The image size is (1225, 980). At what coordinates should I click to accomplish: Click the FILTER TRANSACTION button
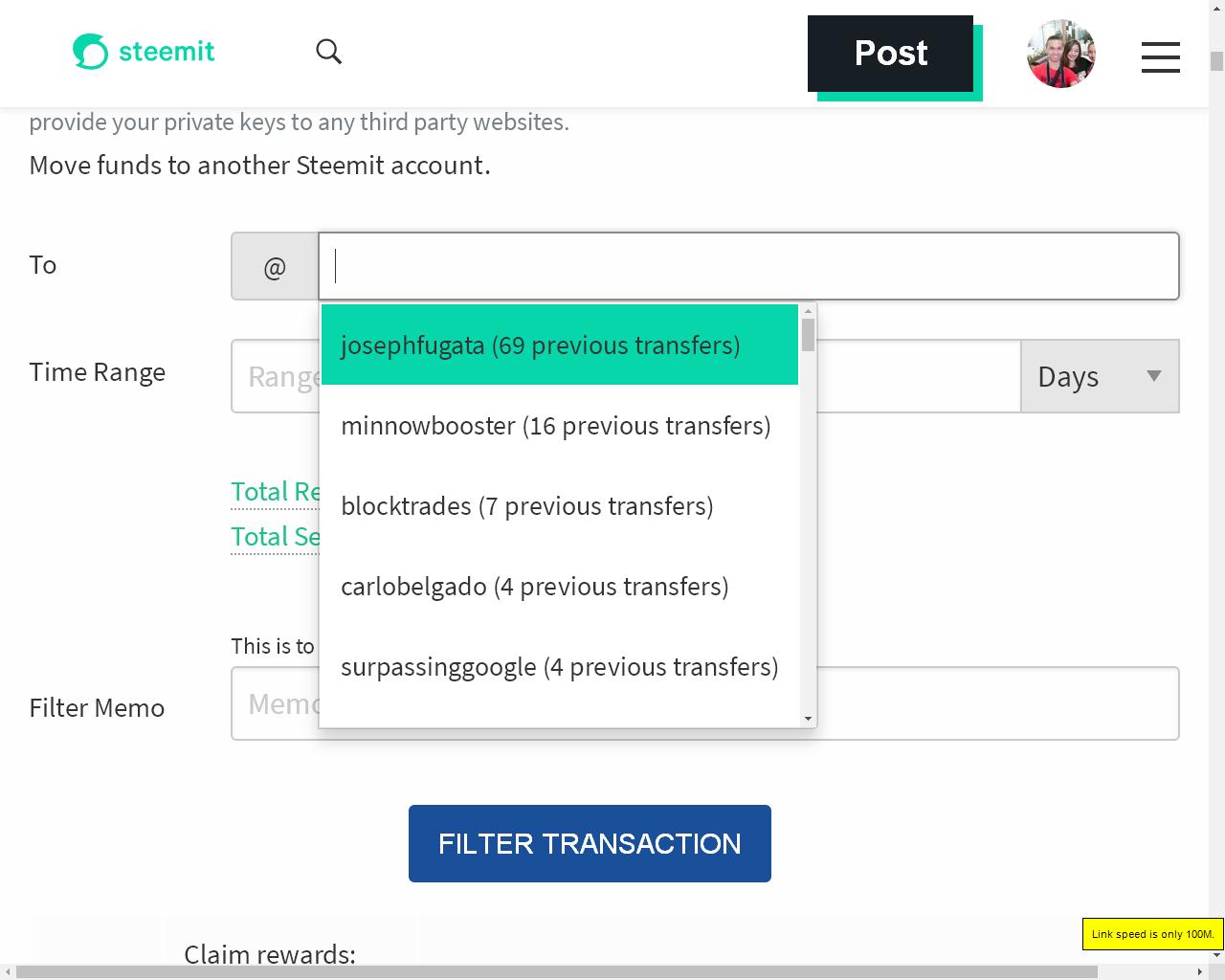click(590, 843)
